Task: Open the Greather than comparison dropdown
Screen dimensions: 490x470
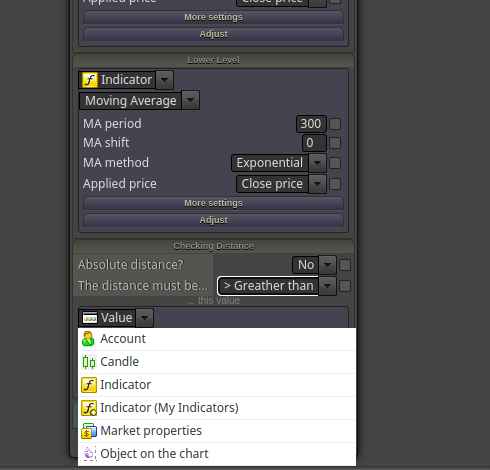Action: point(327,286)
